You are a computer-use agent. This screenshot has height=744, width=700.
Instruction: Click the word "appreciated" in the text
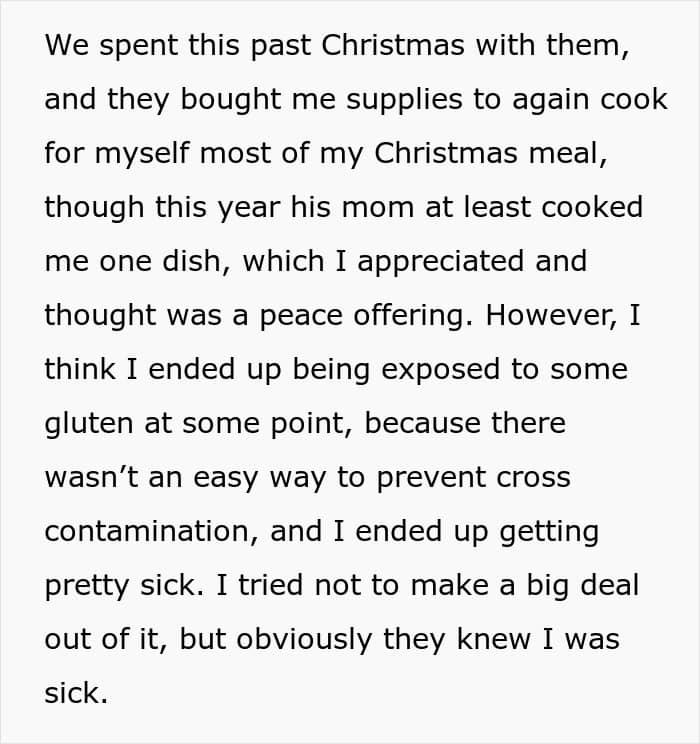440,262
